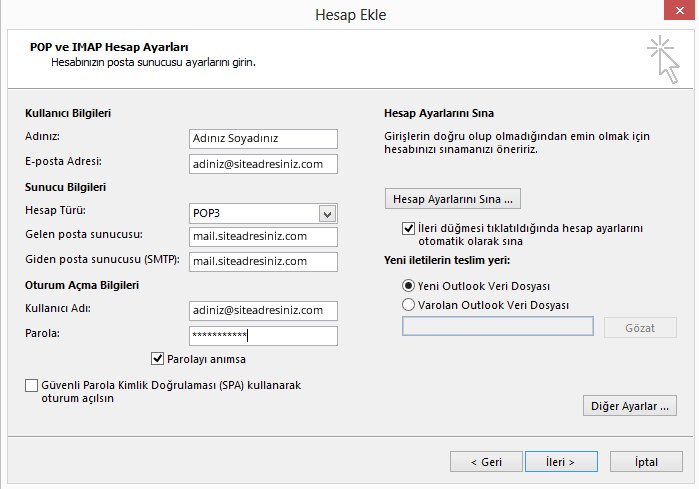This screenshot has height=489, width=699.
Task: Click the E-posta Adresi input field
Action: point(263,164)
